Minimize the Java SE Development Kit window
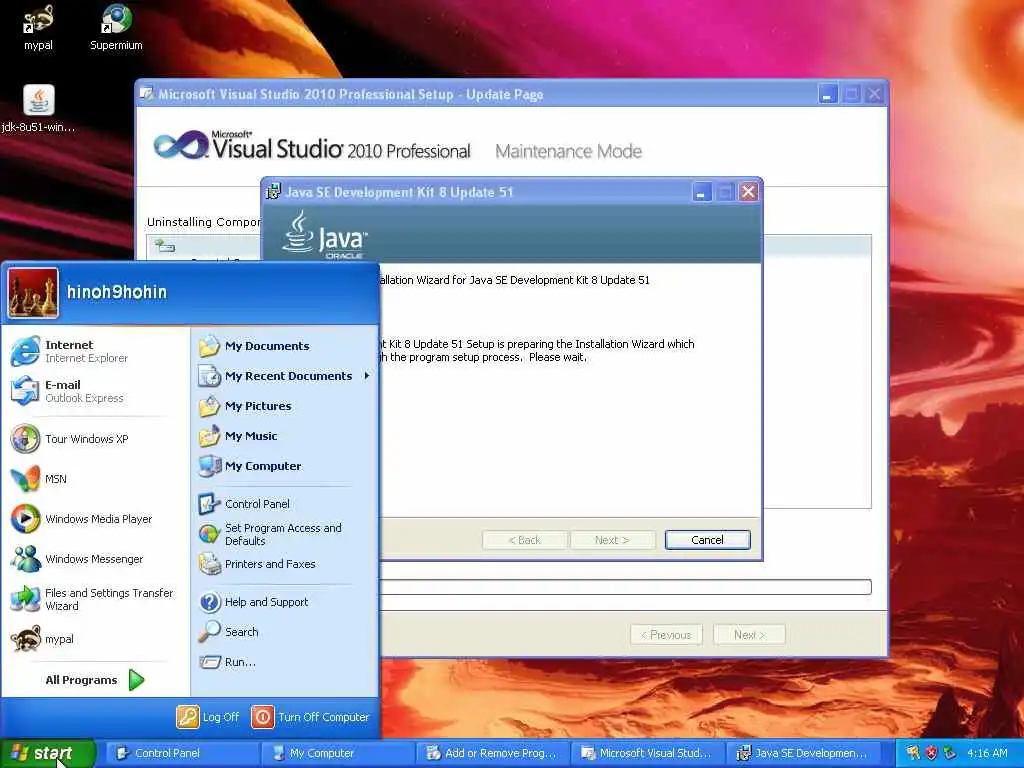 [702, 192]
